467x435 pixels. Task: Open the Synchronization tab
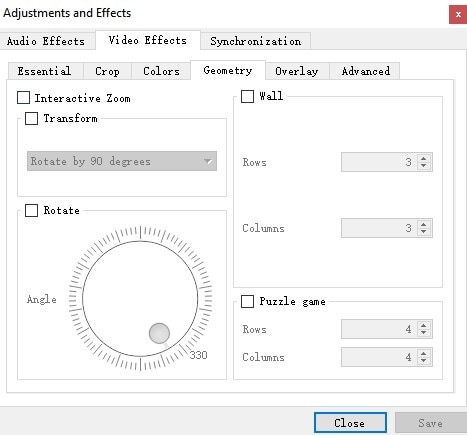pos(256,41)
